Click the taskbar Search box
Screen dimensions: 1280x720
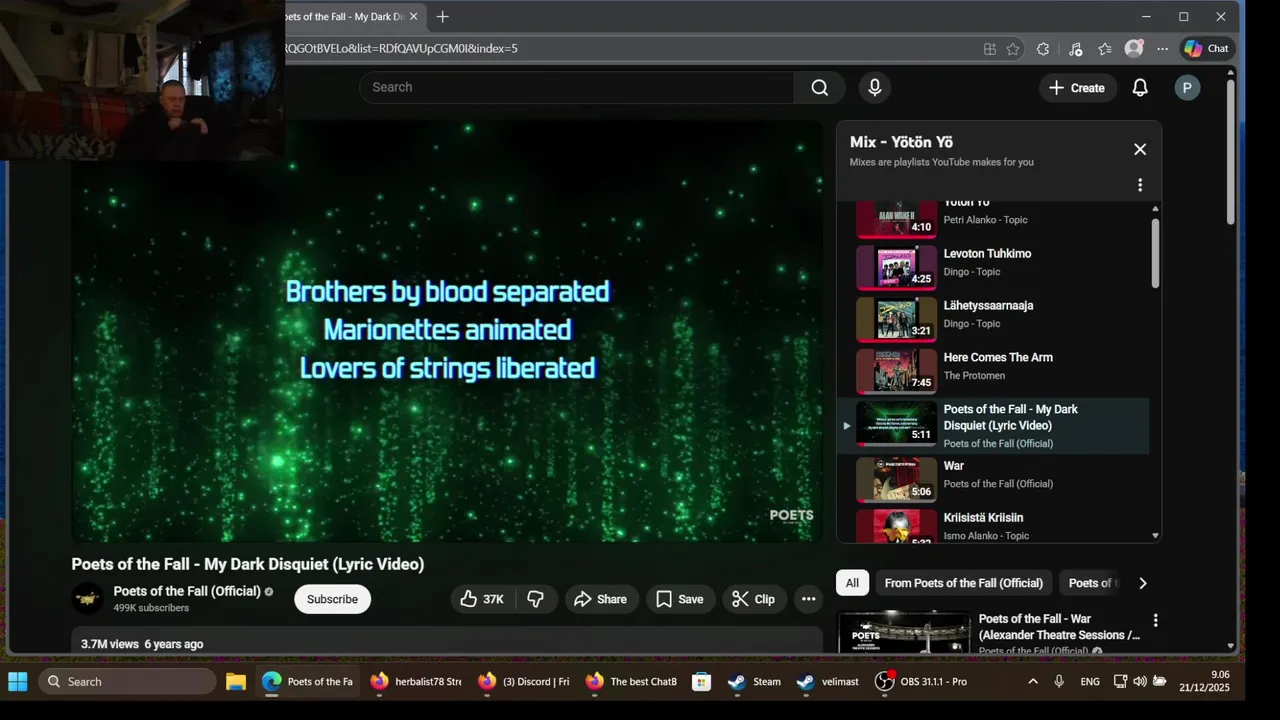(x=127, y=682)
